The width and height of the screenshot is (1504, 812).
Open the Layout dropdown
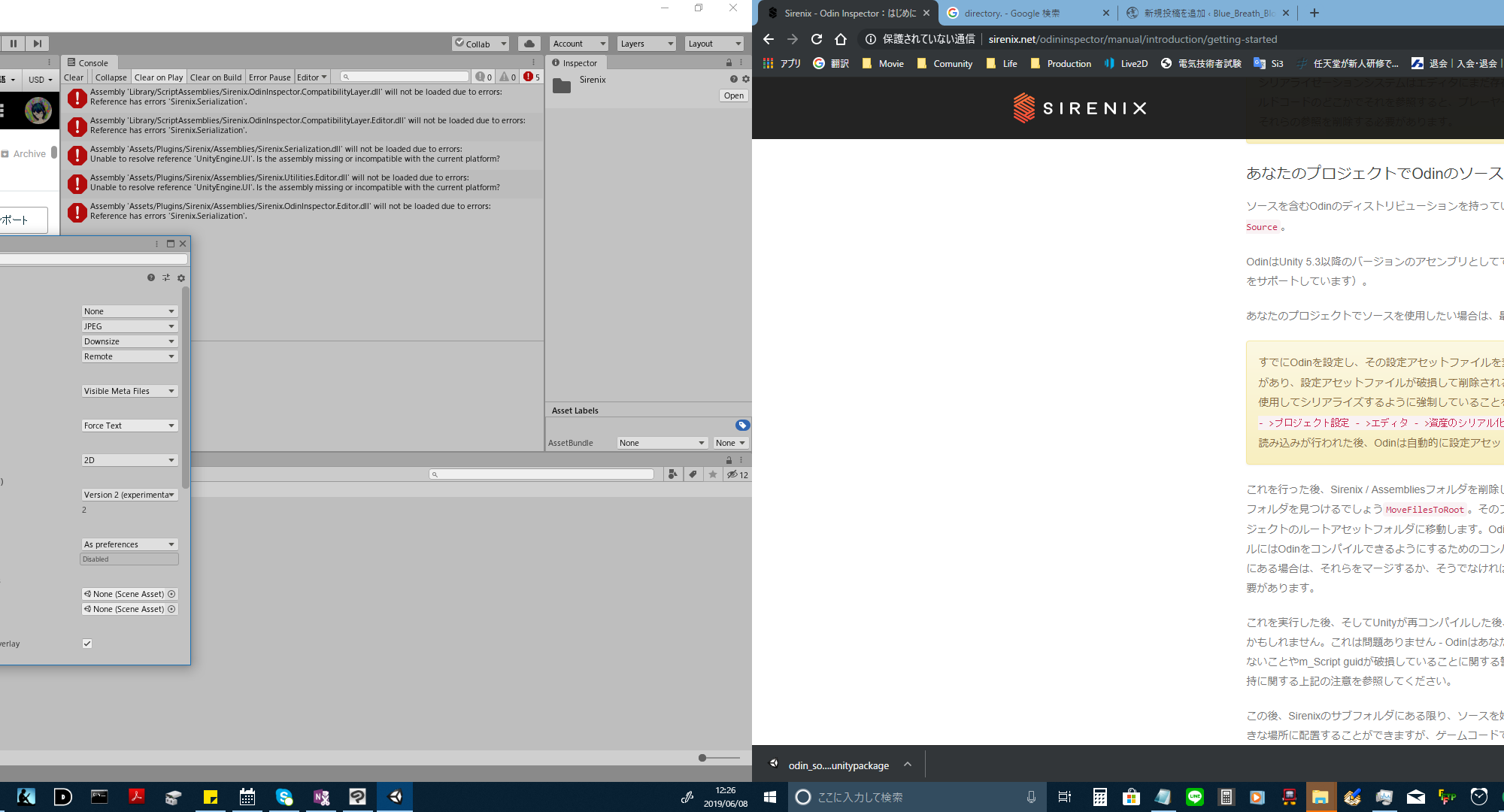[714, 44]
